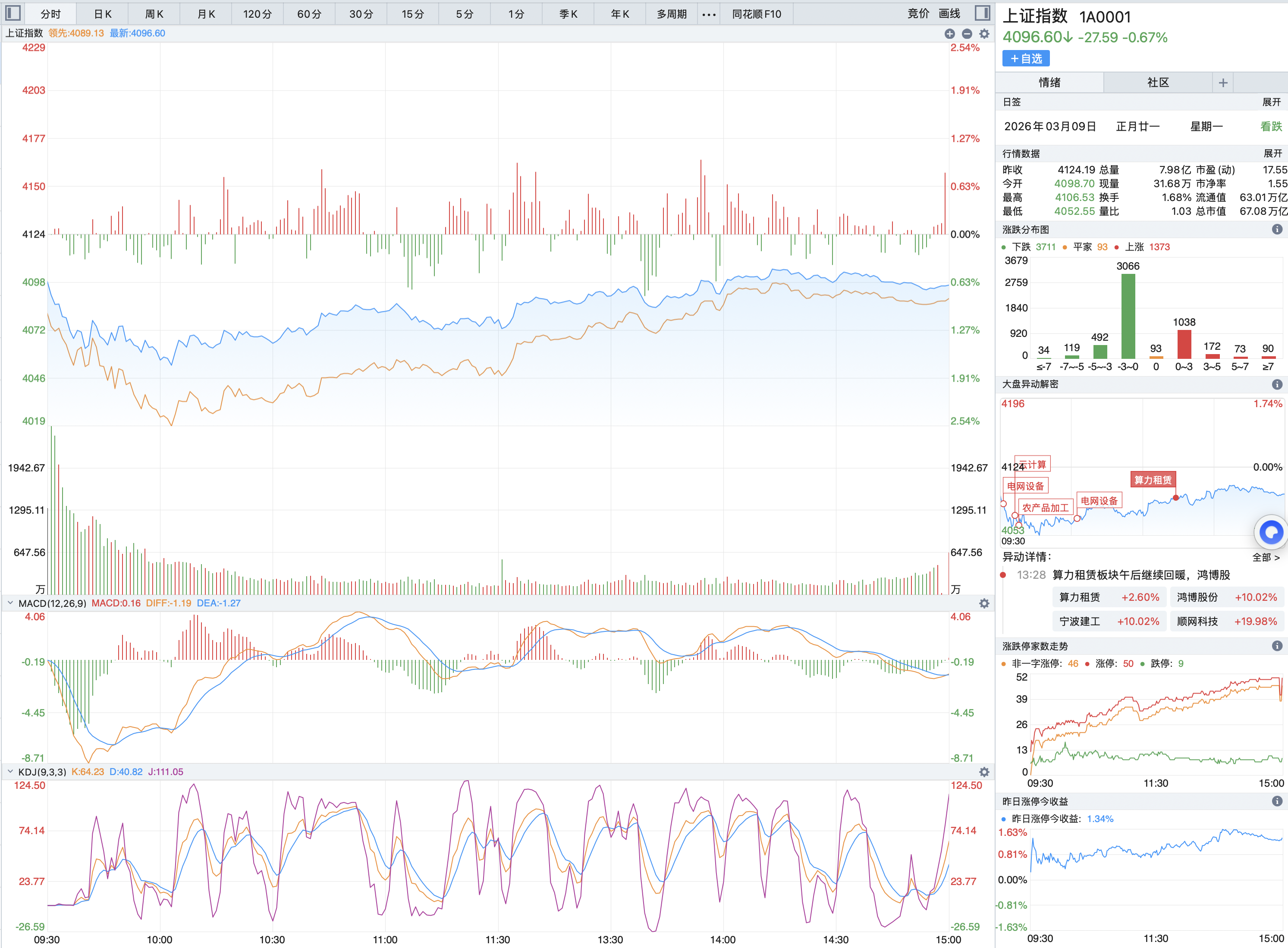Open the floating blue assistant icon

point(1271,533)
